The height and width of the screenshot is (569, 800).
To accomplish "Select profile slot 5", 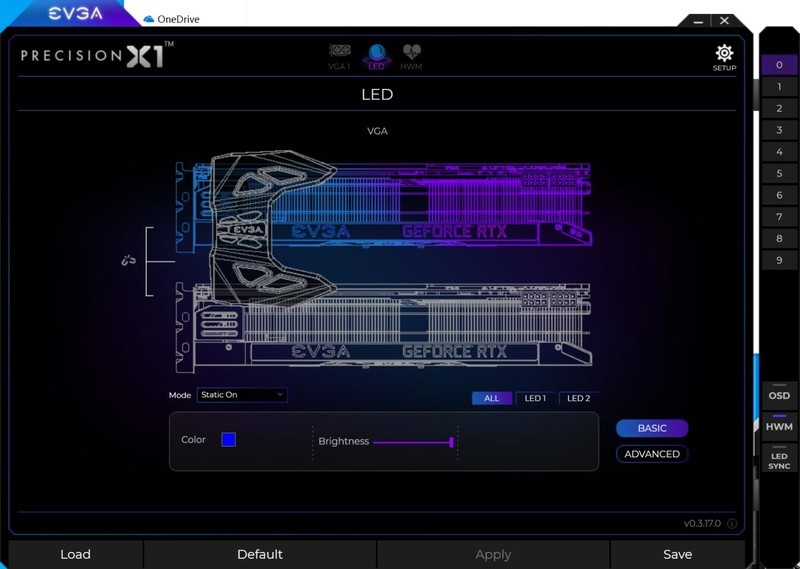I will pos(779,174).
